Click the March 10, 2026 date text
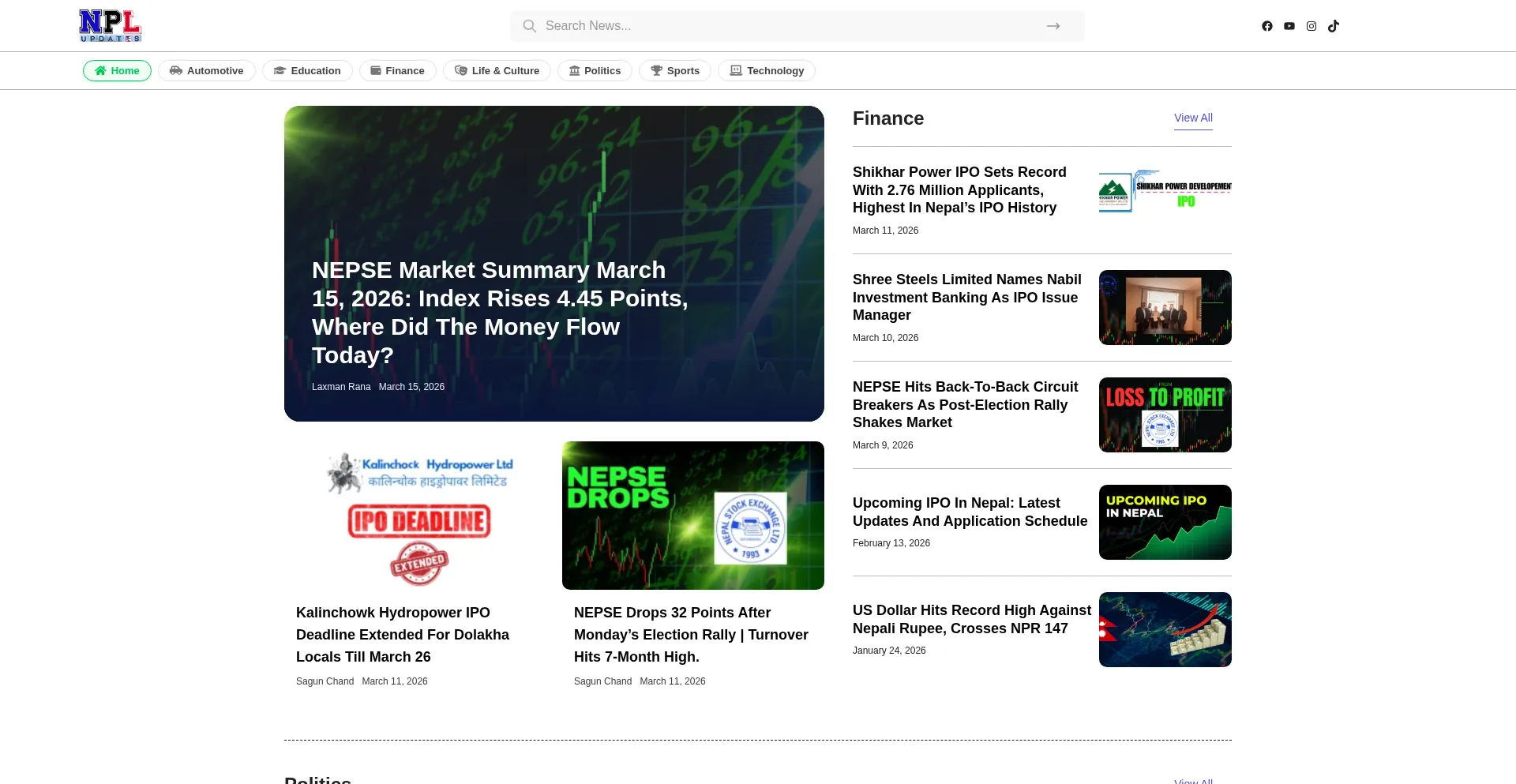The image size is (1516, 784). pos(886,338)
